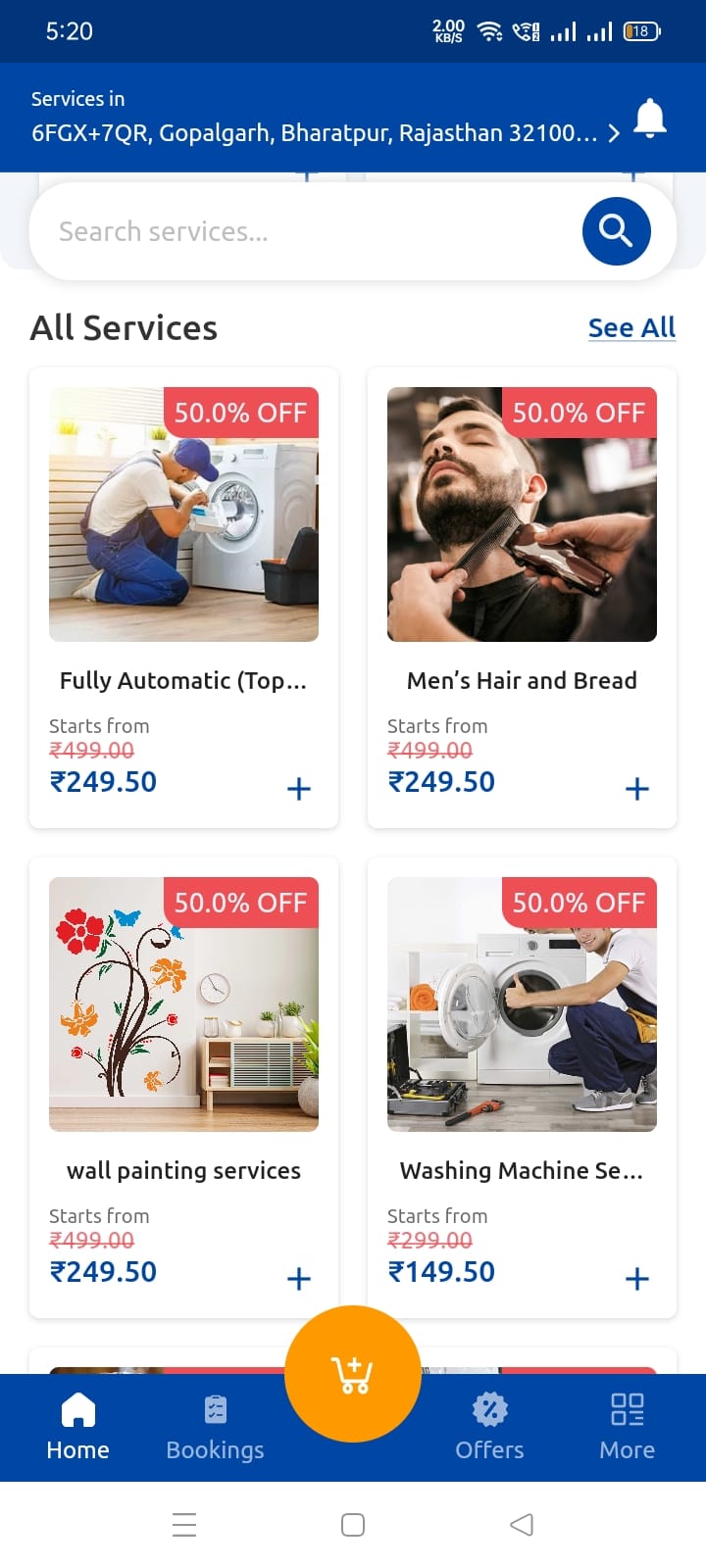Expand the service location address chevron

tap(614, 133)
